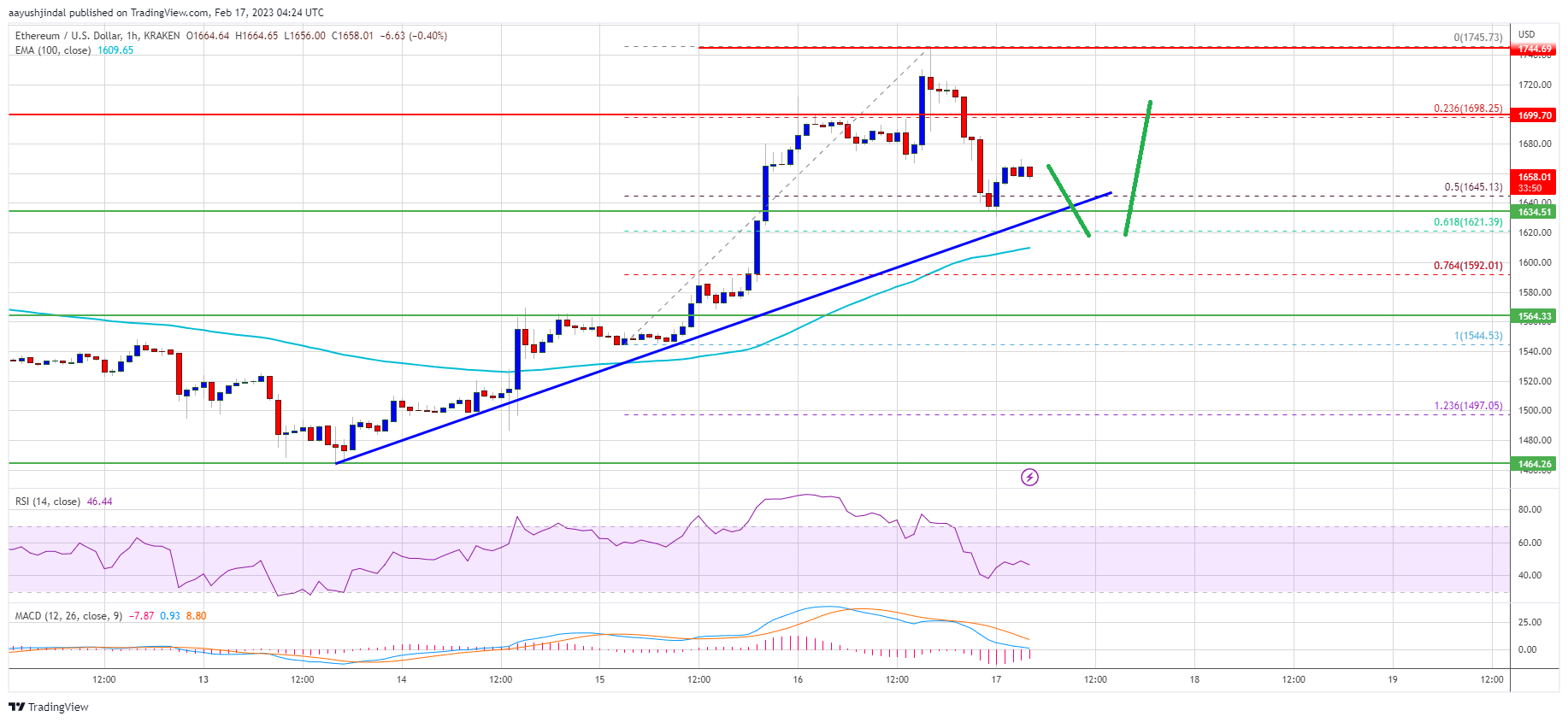Select the 1634.51 green price label

tap(1535, 212)
